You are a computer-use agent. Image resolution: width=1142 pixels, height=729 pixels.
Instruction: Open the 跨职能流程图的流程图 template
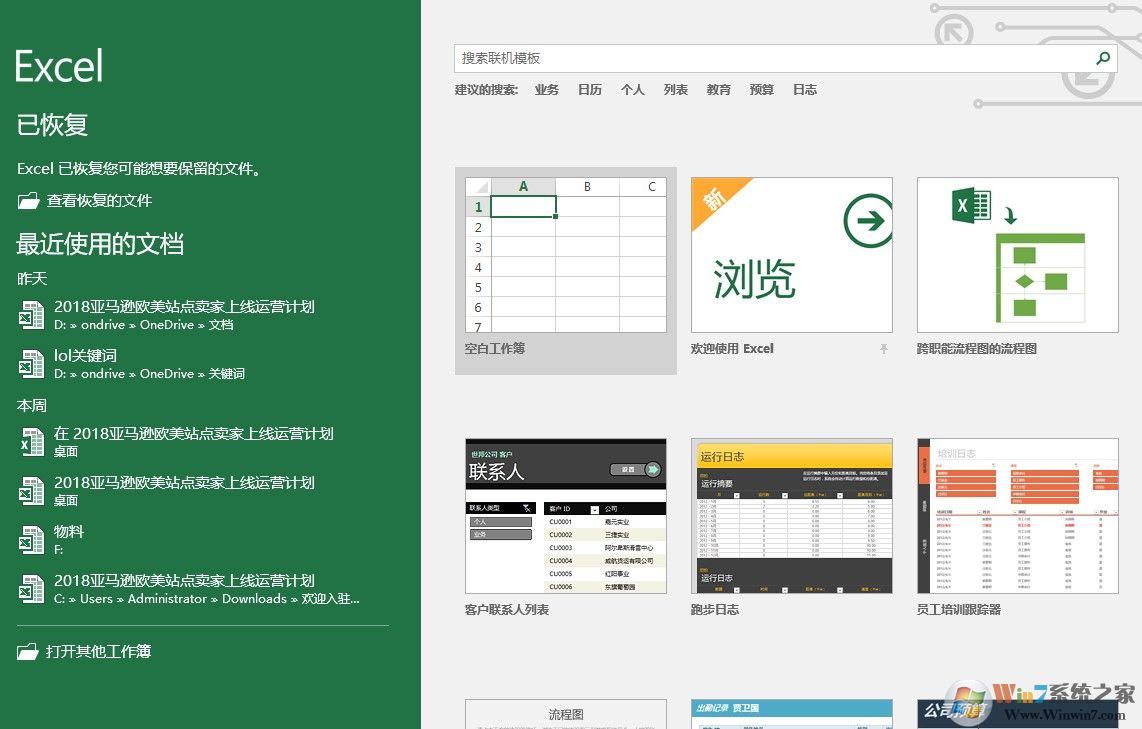coord(1017,255)
